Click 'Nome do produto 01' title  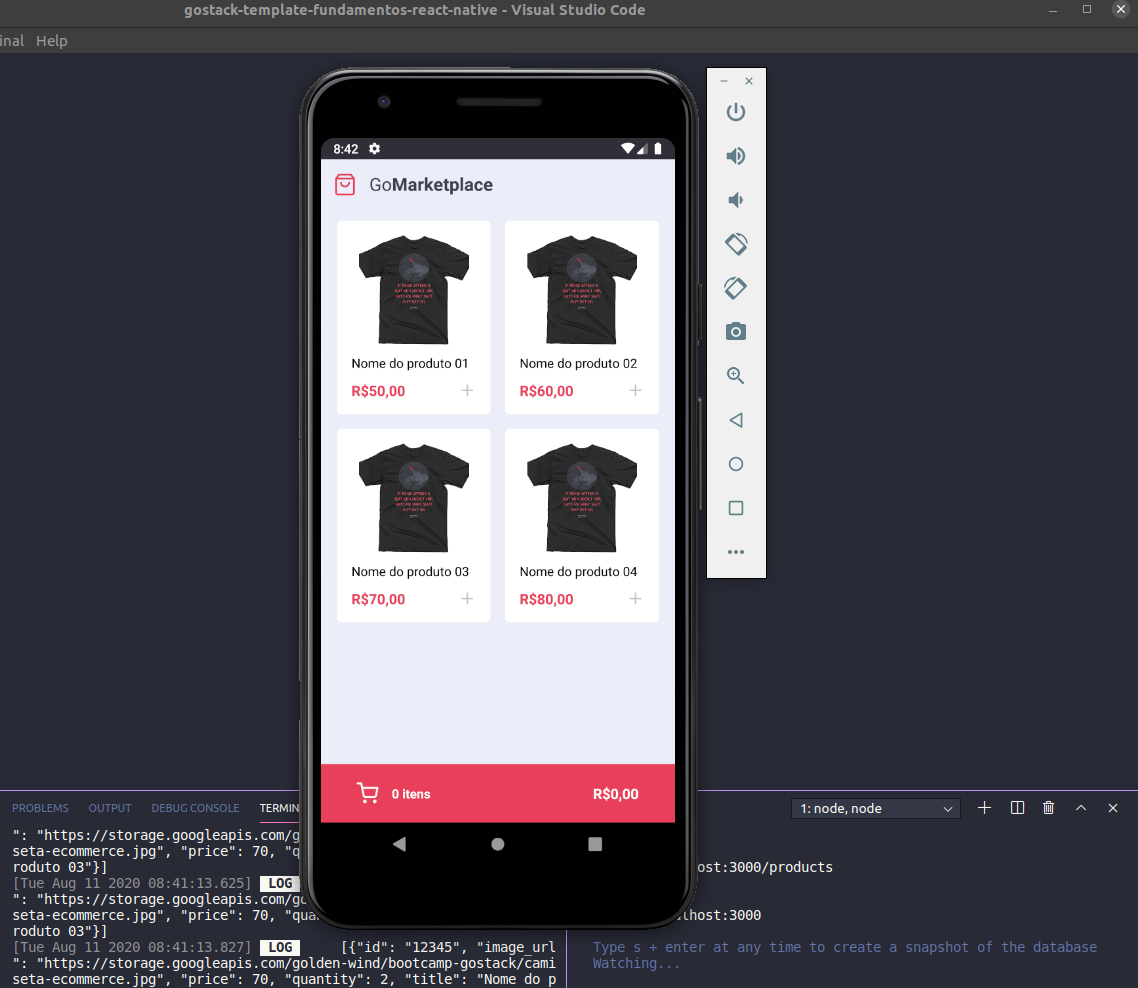coord(410,364)
